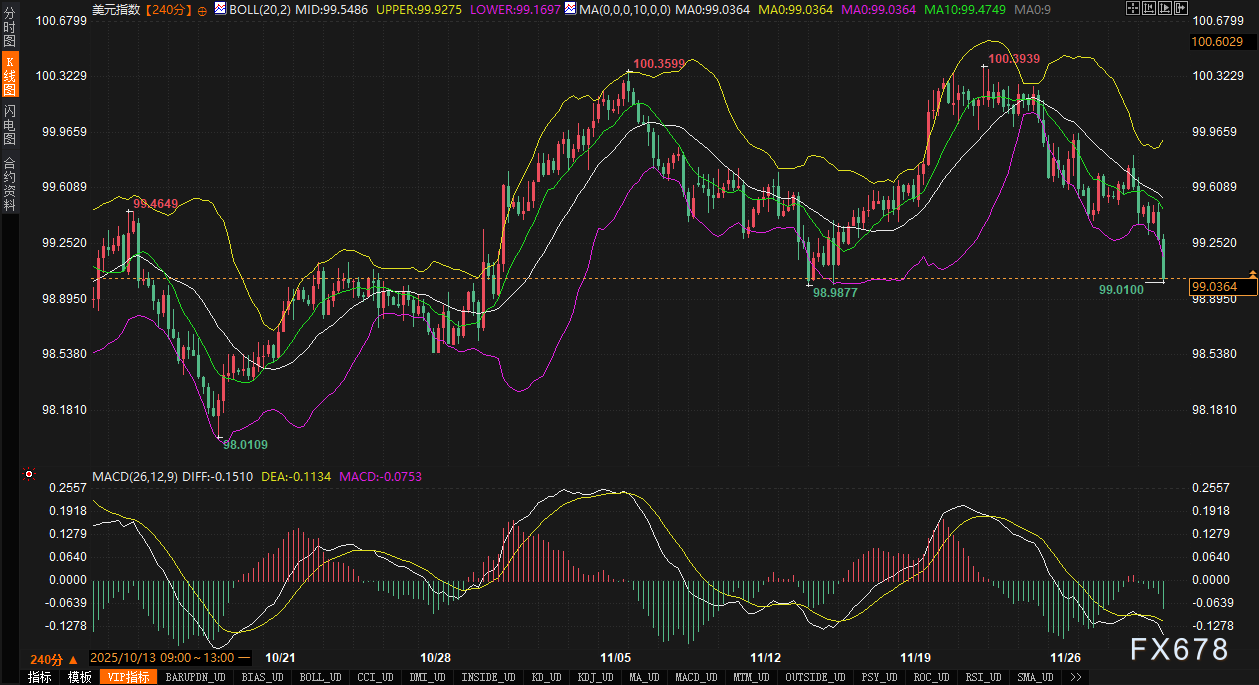1259x685 pixels.
Task: Open the 闪电图 view
Action: pos(10,123)
